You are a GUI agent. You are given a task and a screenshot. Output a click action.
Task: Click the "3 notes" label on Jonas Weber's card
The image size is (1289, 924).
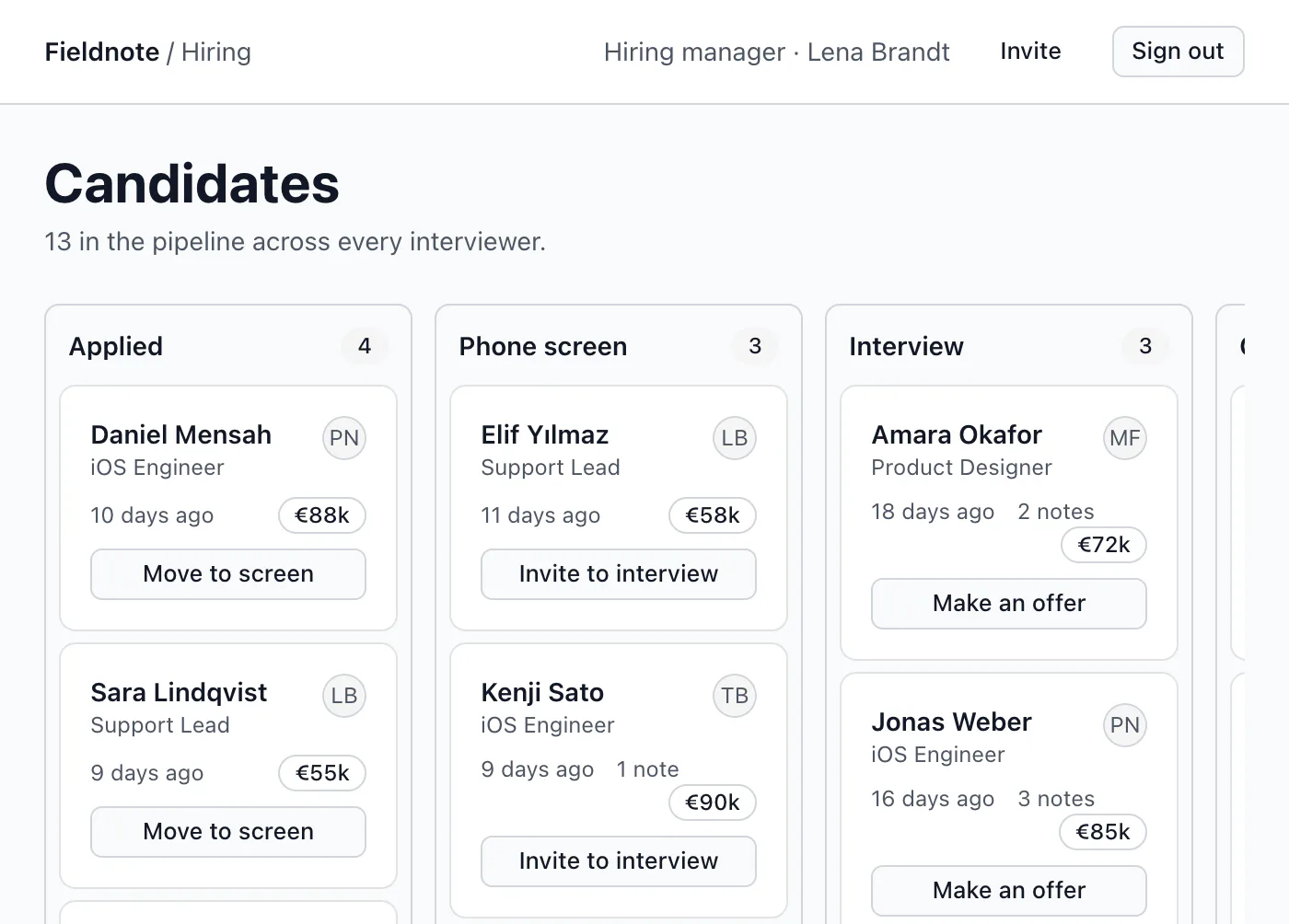[x=1056, y=799]
